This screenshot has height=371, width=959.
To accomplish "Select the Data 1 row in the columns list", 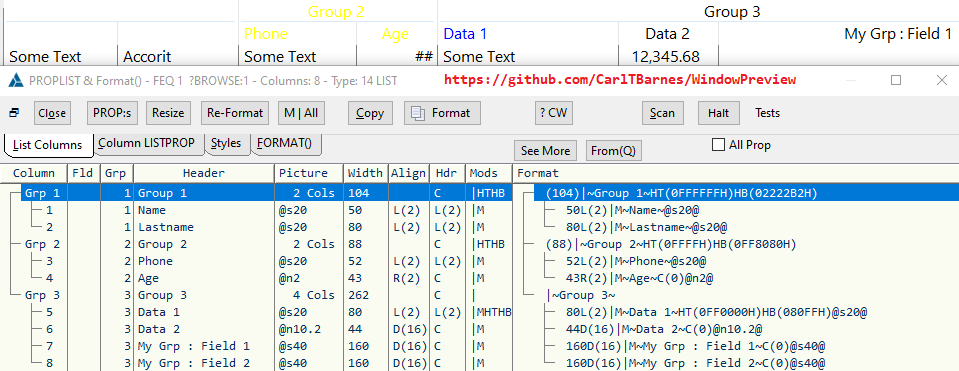I will click(257, 312).
